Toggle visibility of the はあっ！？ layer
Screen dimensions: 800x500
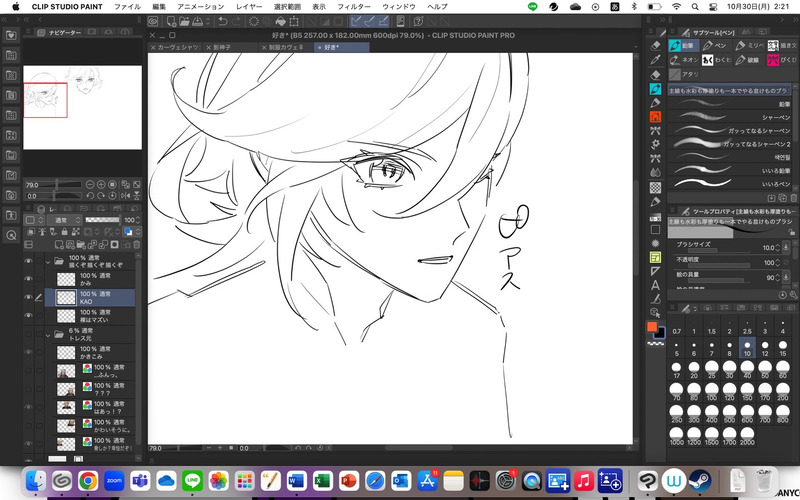point(29,407)
